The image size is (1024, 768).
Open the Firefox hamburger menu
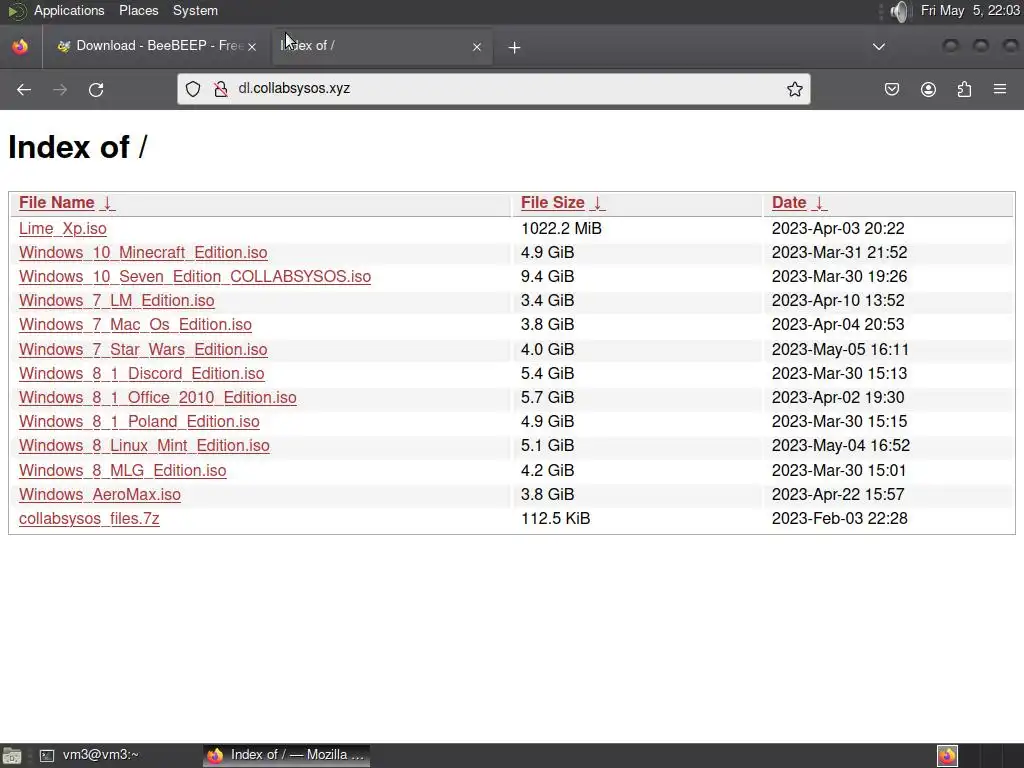click(1000, 89)
